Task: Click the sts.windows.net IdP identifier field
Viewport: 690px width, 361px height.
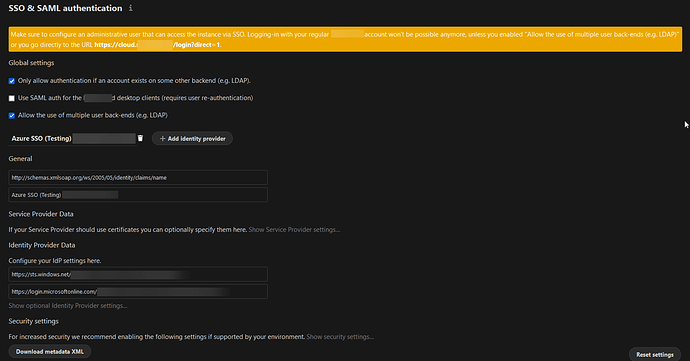Action: pos(138,274)
